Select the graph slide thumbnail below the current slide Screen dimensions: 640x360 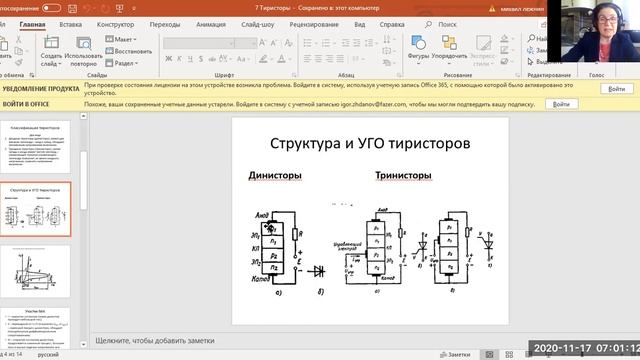[35, 271]
